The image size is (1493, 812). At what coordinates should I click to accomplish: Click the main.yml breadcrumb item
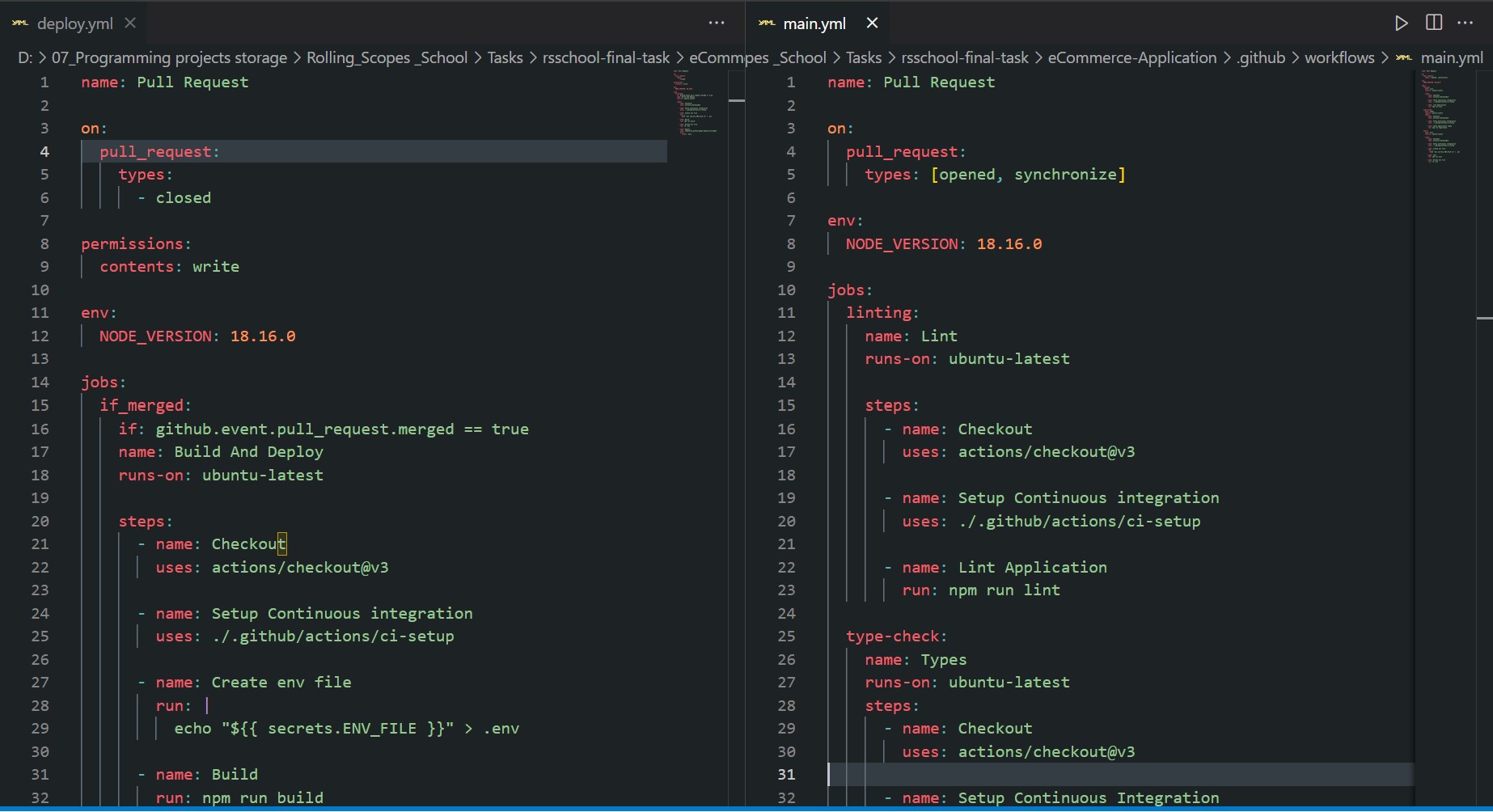pos(1452,57)
